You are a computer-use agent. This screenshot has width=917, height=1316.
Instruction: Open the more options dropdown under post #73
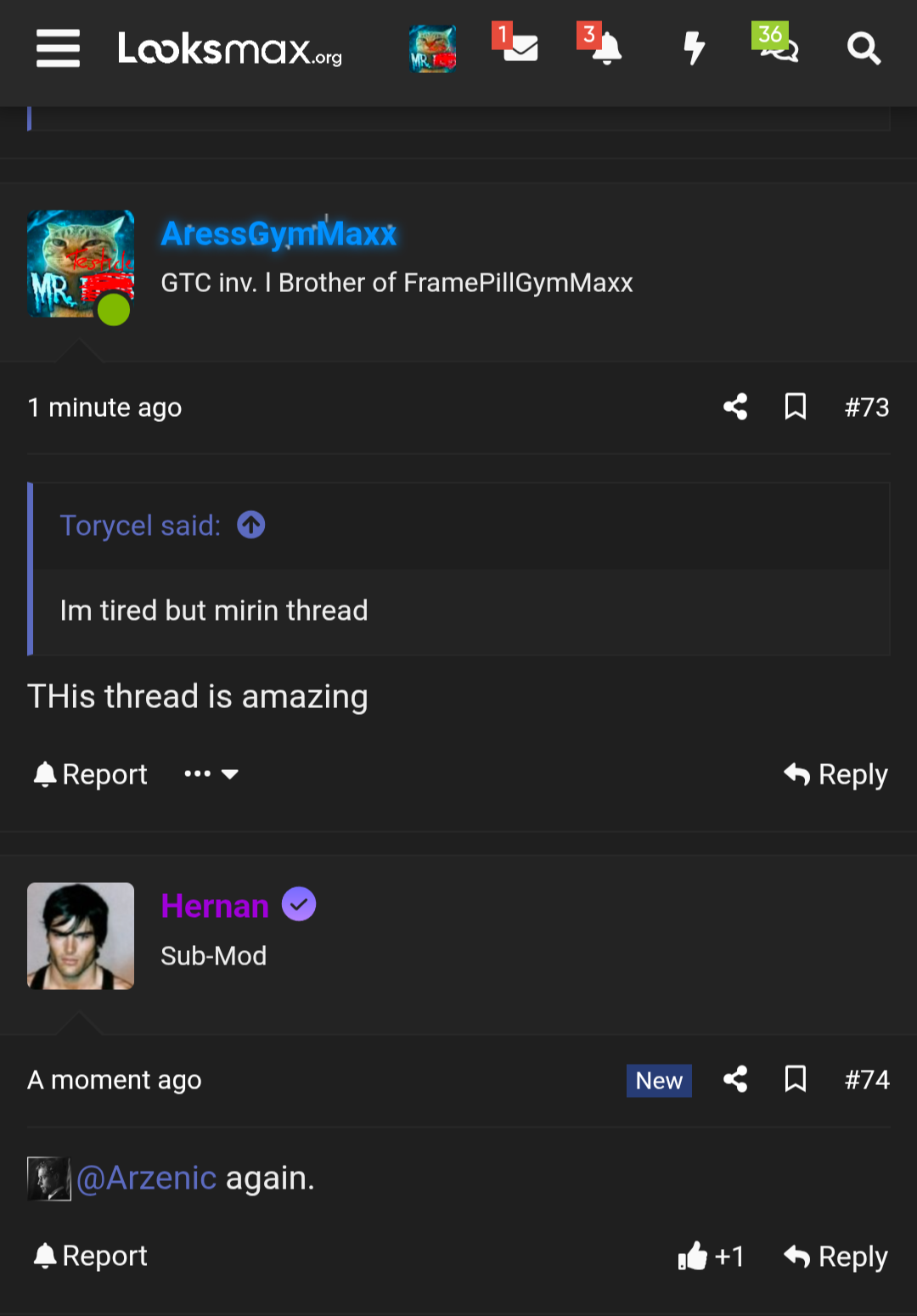198,773
